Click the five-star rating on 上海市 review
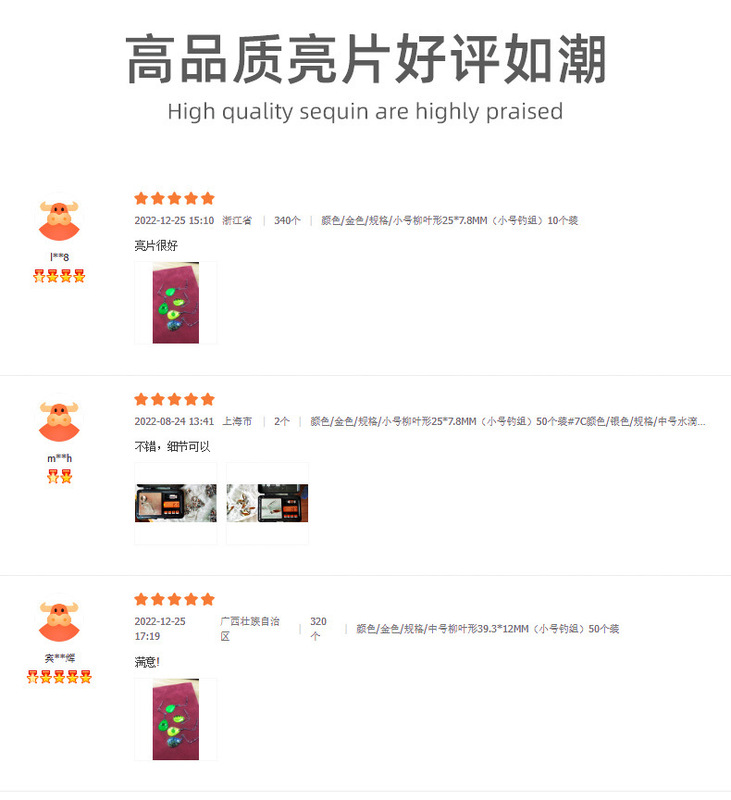731x800 pixels. [174, 399]
